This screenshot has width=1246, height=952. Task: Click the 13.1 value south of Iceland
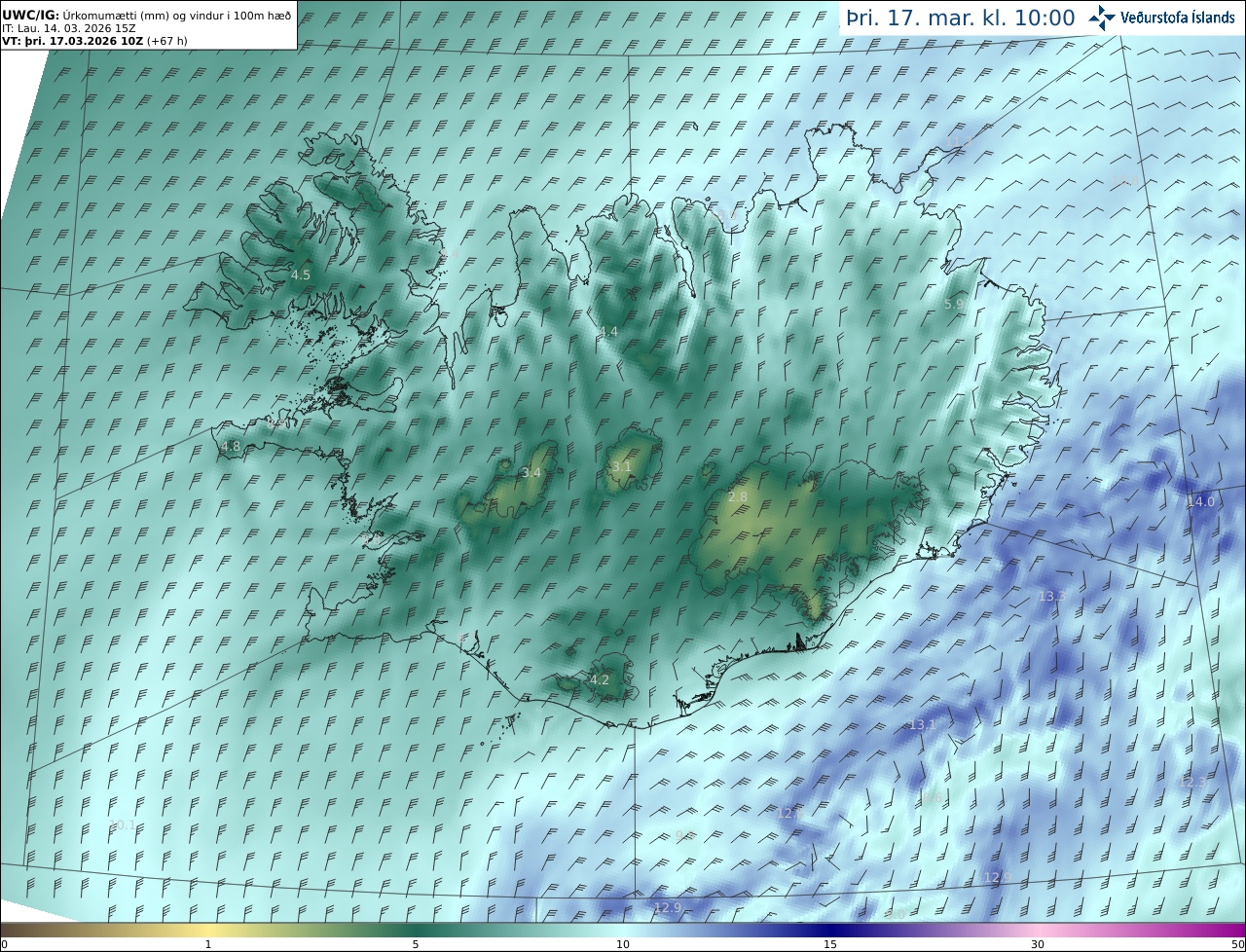pyautogui.click(x=922, y=725)
